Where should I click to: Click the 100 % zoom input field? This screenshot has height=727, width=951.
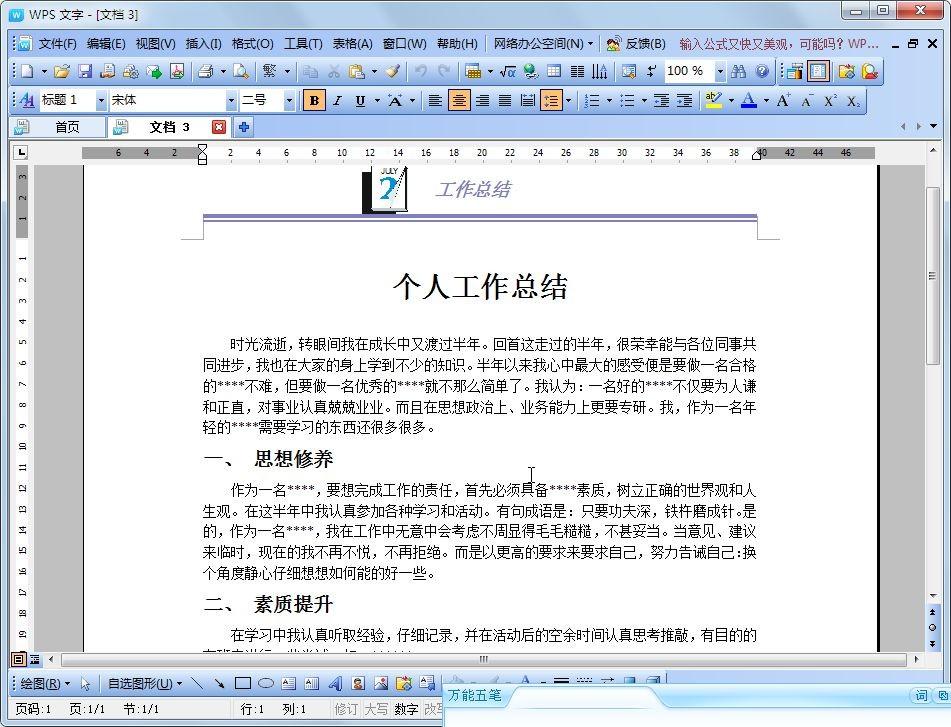click(689, 72)
